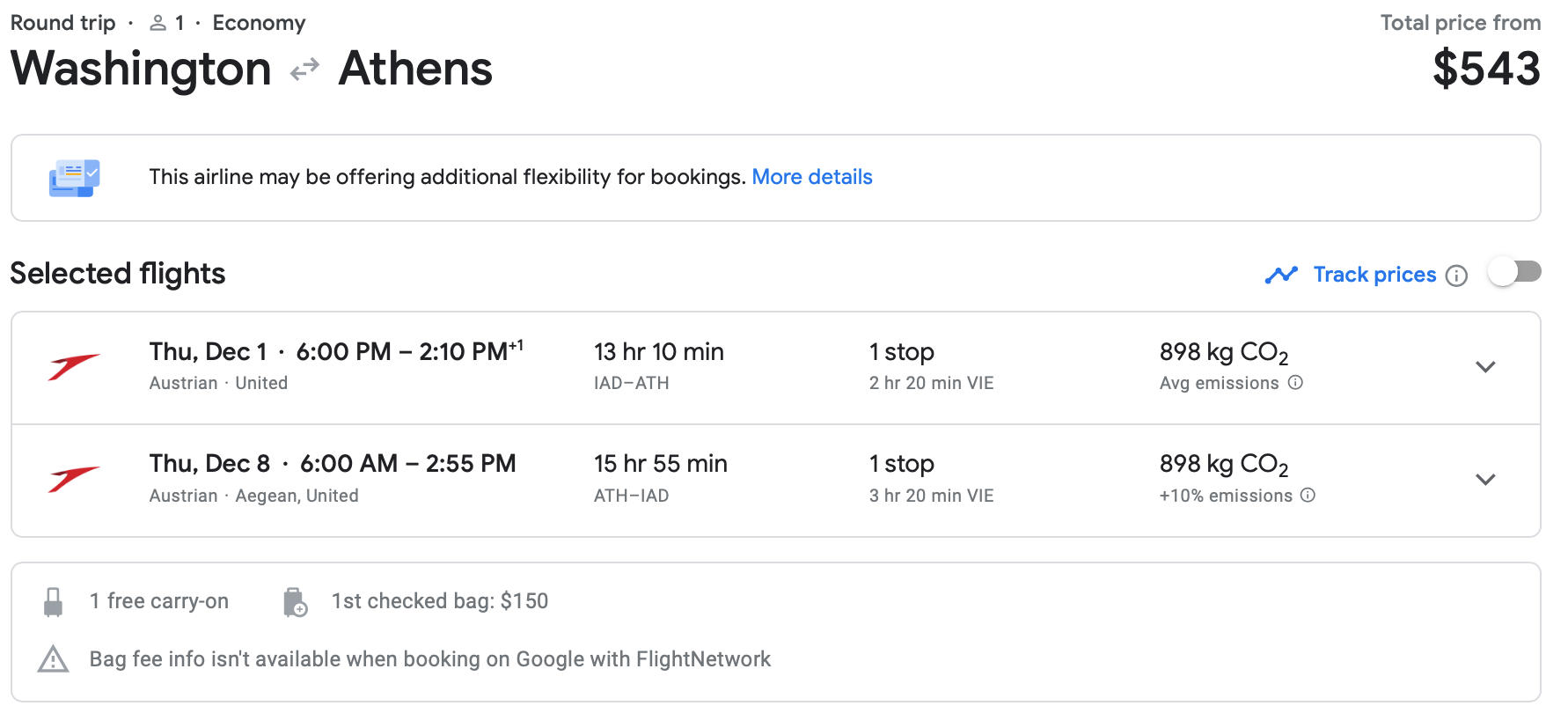Click the Track prices label
This screenshot has width=1568, height=713.
click(1374, 275)
